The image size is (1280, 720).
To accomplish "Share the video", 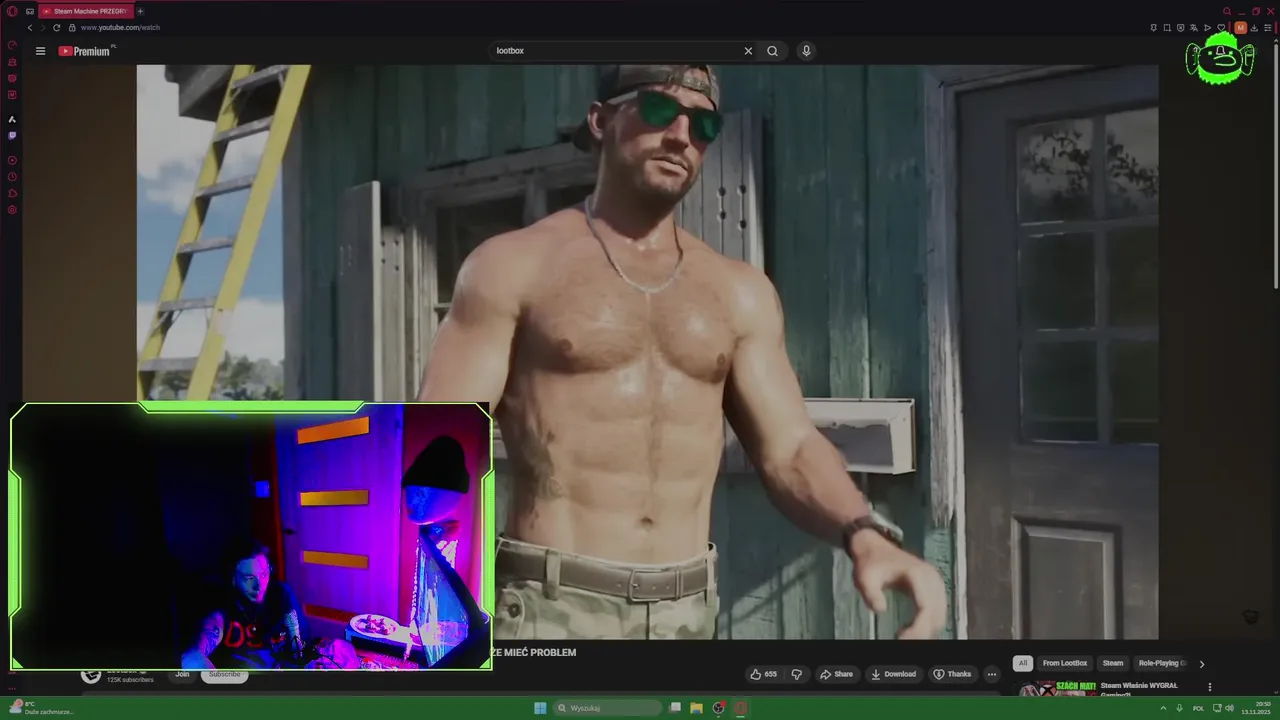I will (836, 674).
